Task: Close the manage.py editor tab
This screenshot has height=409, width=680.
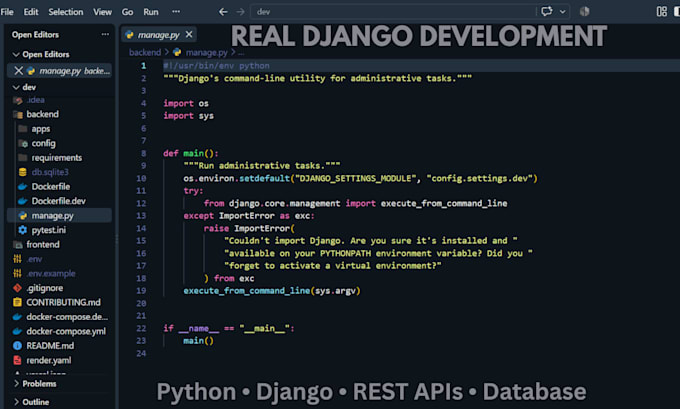Action: coord(189,34)
